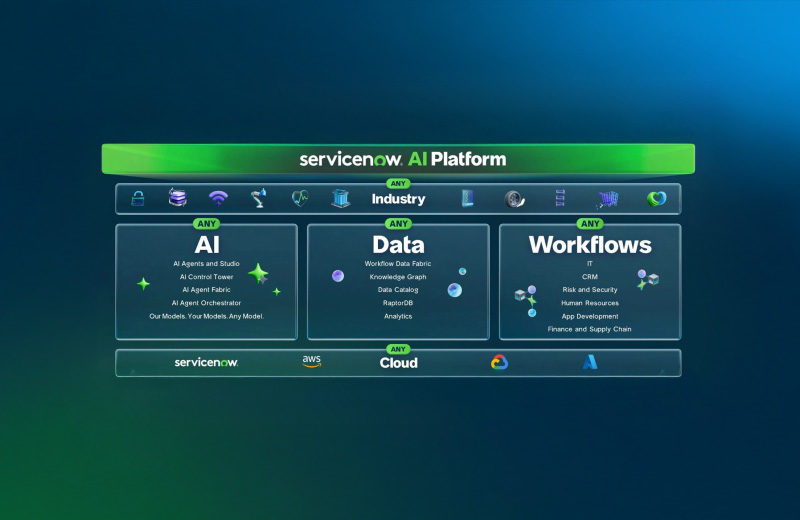Select Knowledge Graph under Data
This screenshot has height=520, width=800.
click(x=397, y=277)
